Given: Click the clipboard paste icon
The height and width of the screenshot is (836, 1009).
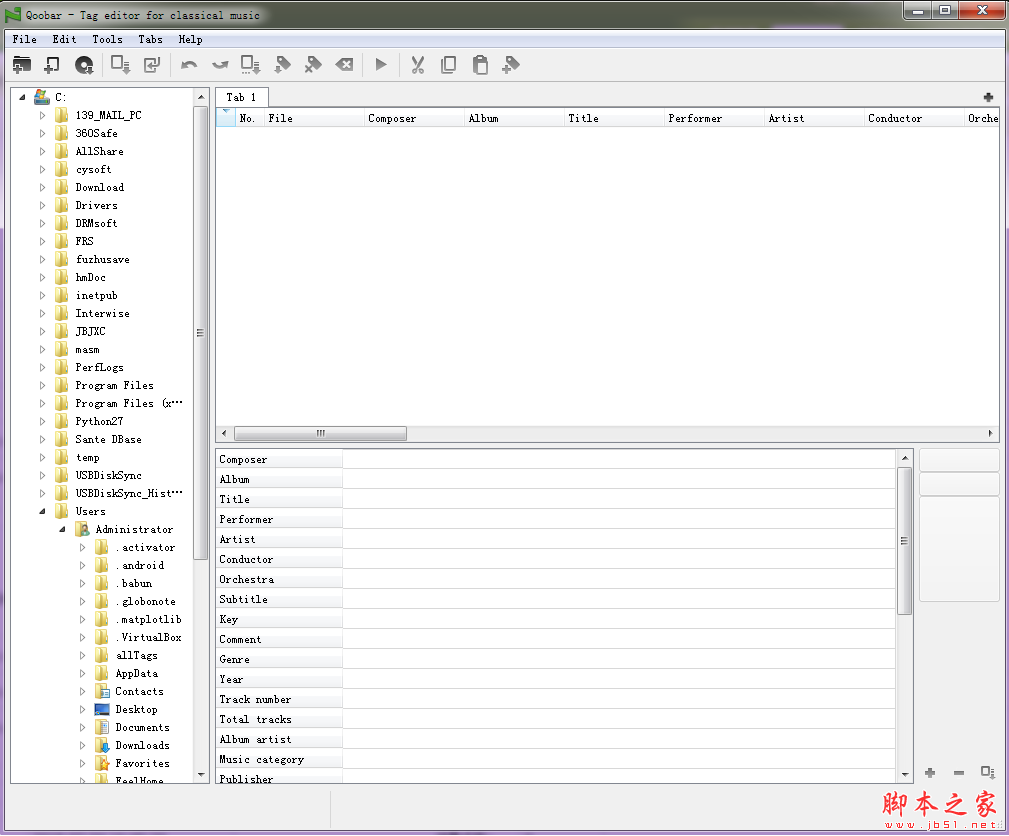Looking at the screenshot, I should pyautogui.click(x=480, y=65).
